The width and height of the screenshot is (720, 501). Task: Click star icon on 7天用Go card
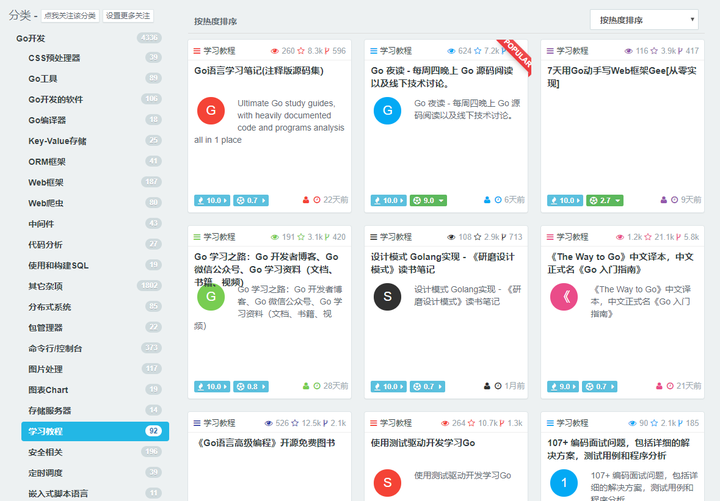click(654, 51)
